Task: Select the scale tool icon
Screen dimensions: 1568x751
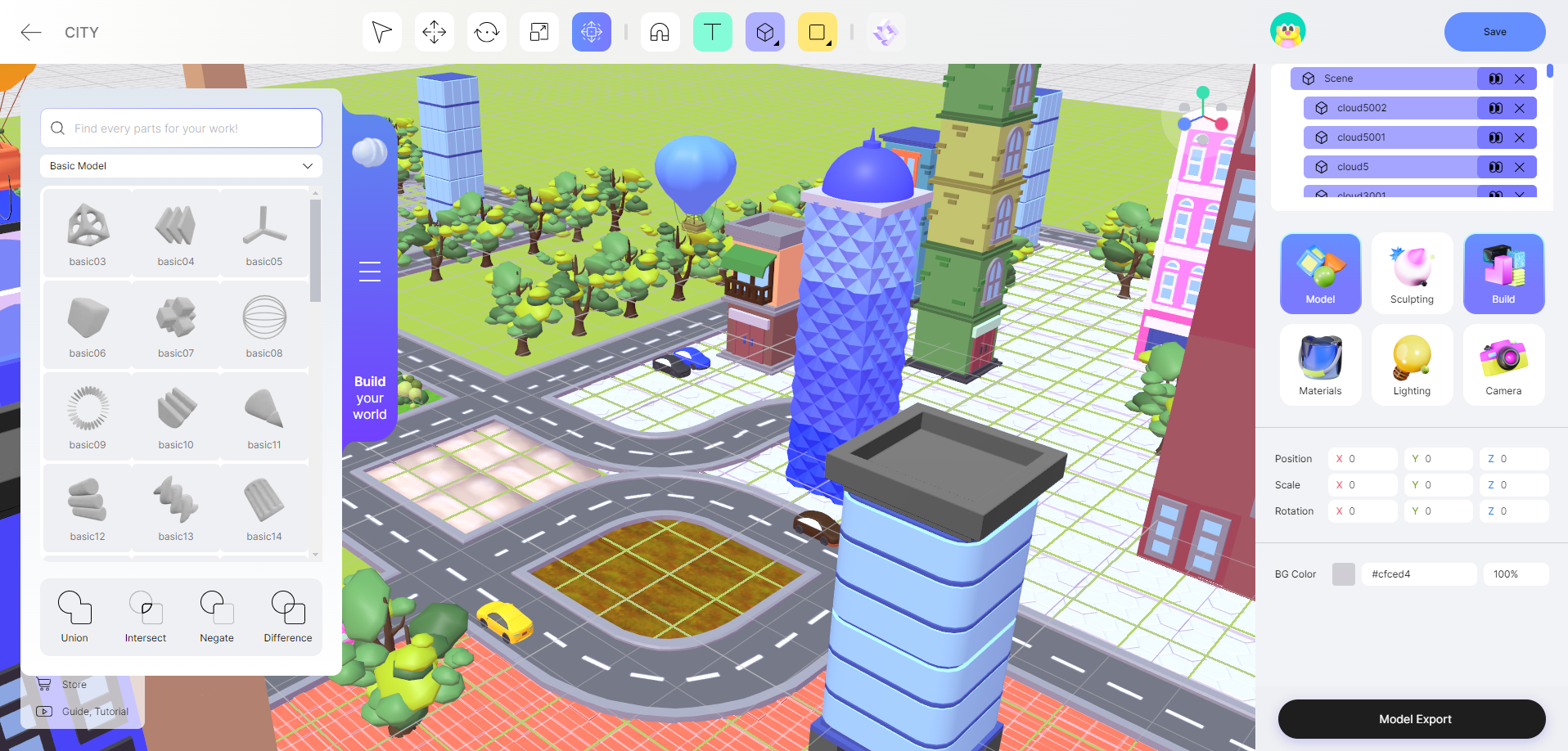Action: tap(538, 33)
